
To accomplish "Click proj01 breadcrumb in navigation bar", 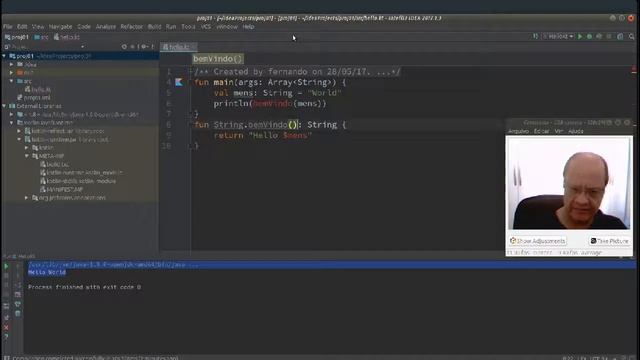I will point(17,37).
